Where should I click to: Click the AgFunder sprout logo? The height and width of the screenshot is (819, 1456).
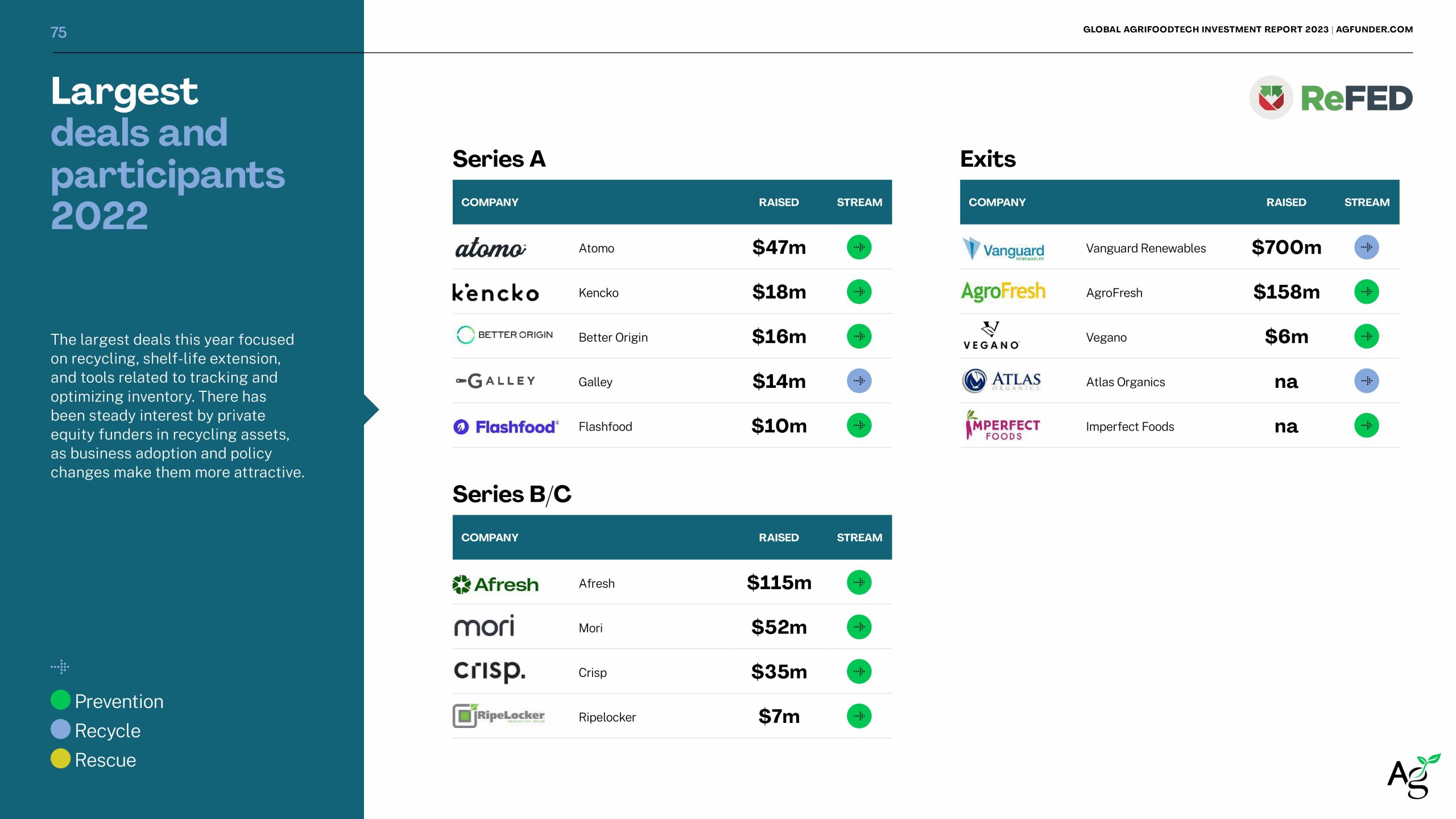click(x=1414, y=776)
